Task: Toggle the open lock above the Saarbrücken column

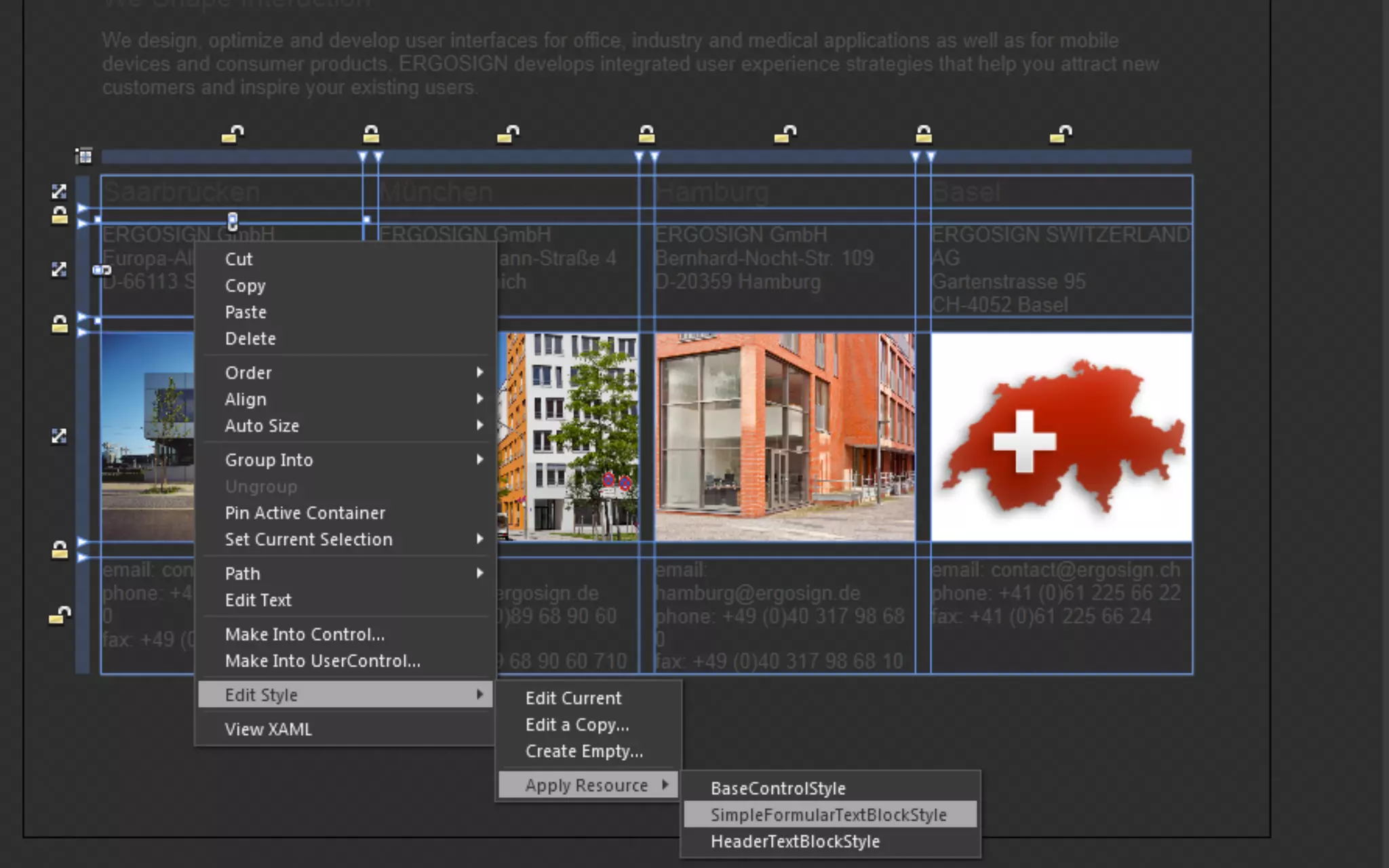Action: 233,134
